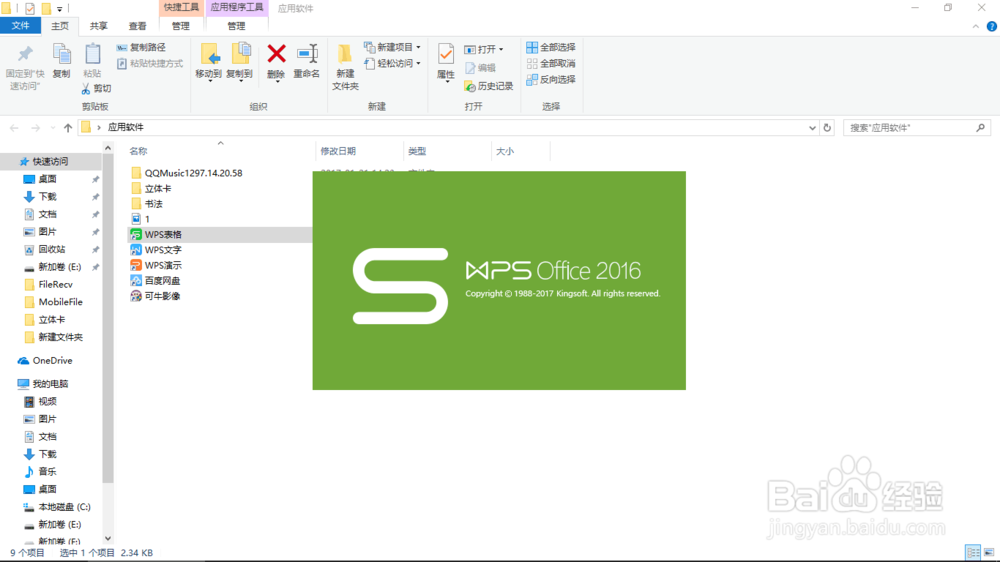
Task: Click Paste shortcut option
Action: click(x=150, y=63)
